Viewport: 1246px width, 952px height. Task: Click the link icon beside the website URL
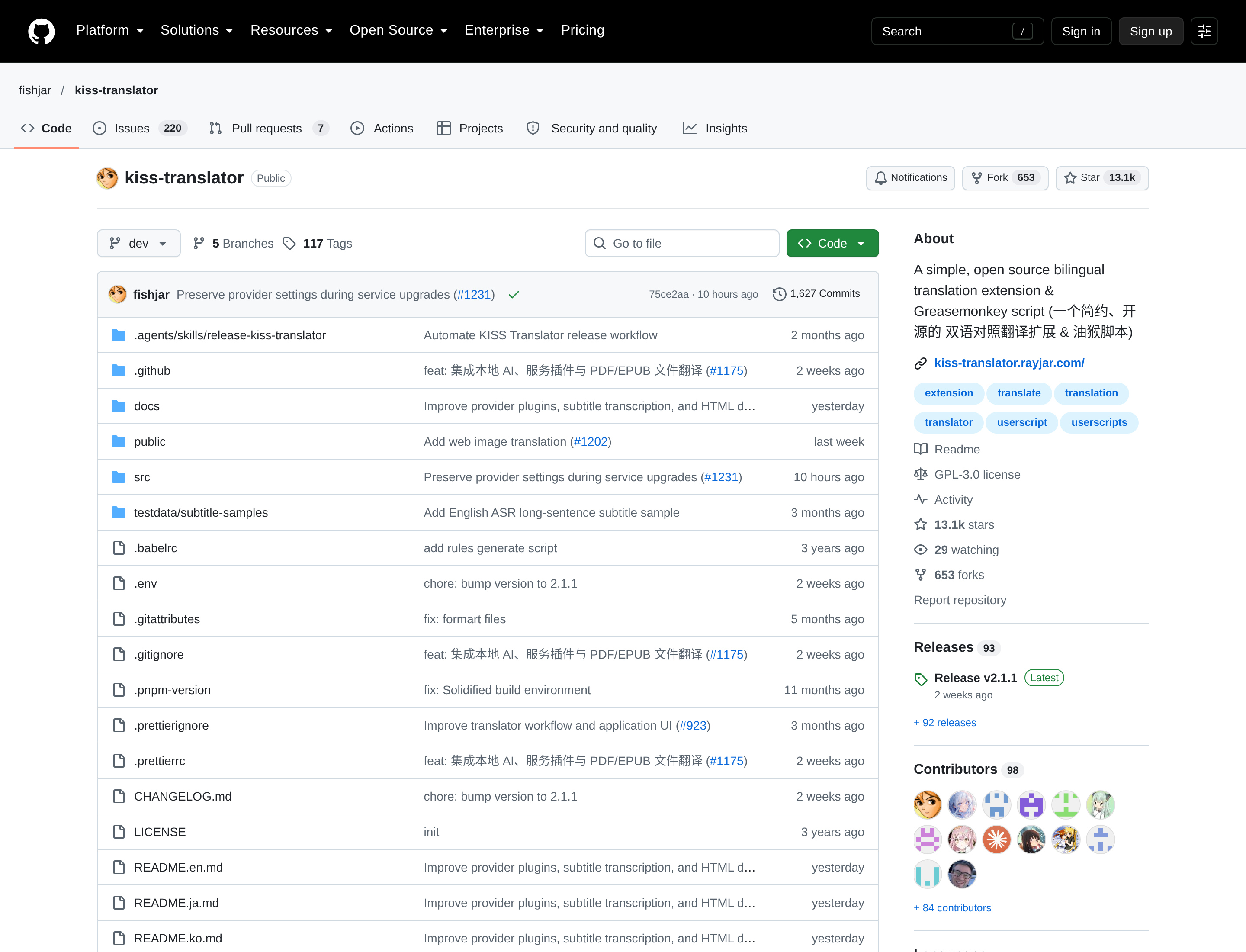(x=921, y=363)
